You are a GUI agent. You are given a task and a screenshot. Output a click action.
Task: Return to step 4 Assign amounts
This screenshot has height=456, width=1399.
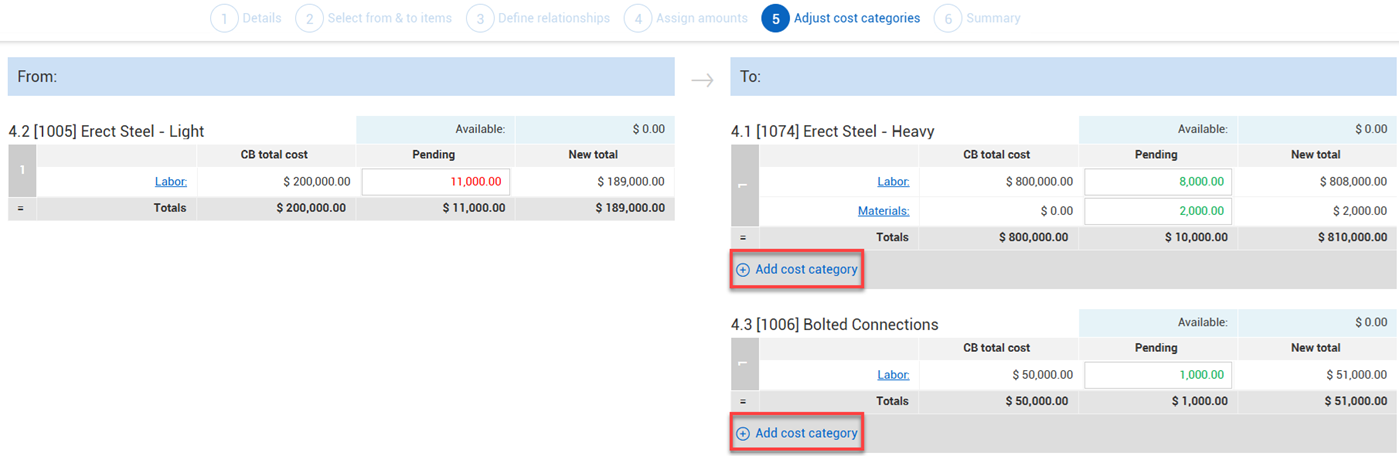pos(686,18)
